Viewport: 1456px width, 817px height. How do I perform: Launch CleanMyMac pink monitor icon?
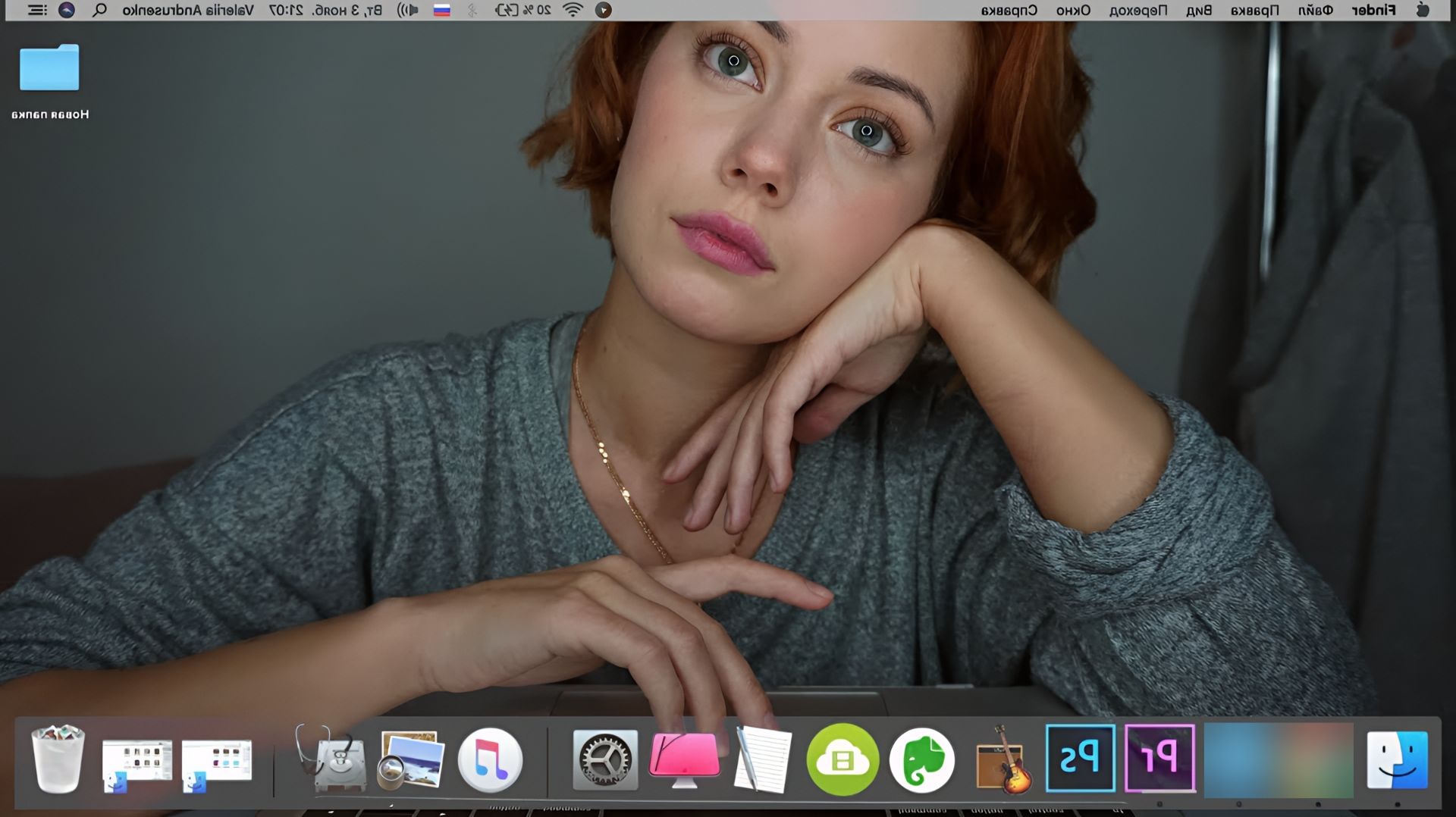click(x=684, y=759)
